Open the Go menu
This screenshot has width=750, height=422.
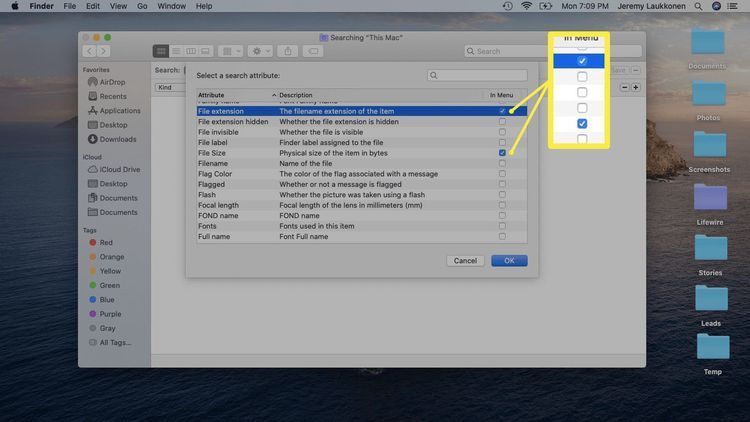pos(140,6)
